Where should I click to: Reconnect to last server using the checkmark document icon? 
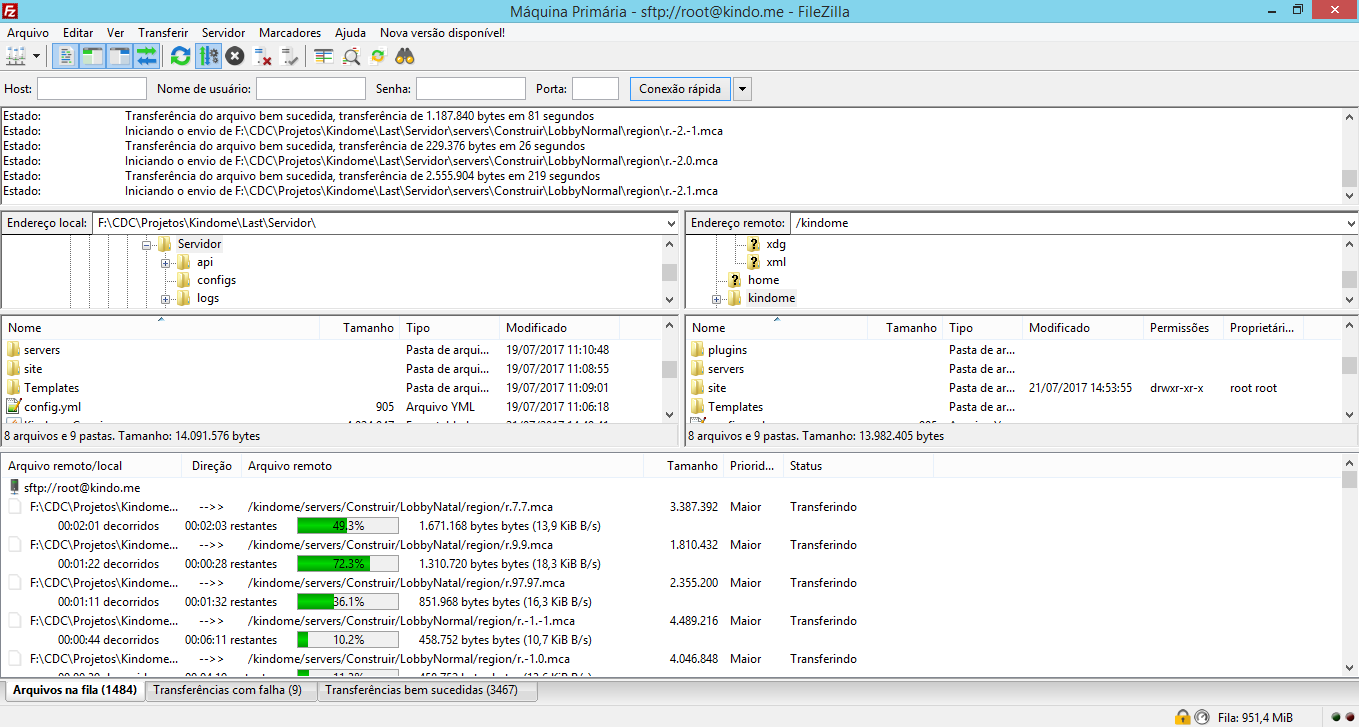point(290,56)
